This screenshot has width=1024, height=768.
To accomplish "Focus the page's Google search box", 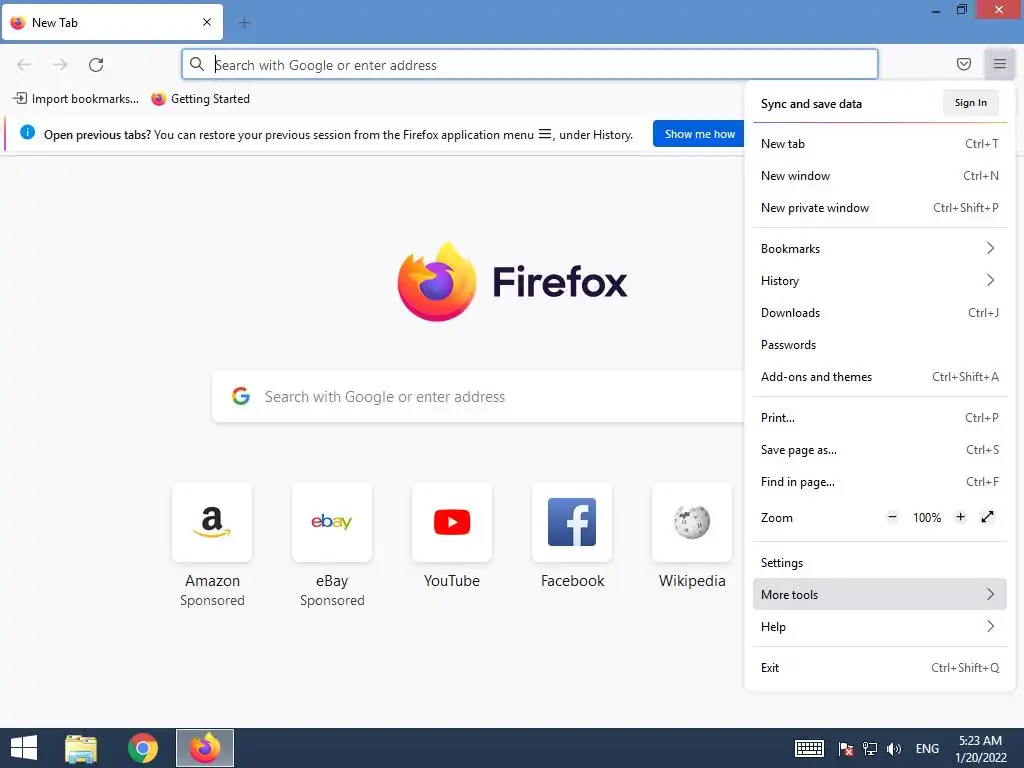I will pyautogui.click(x=480, y=396).
